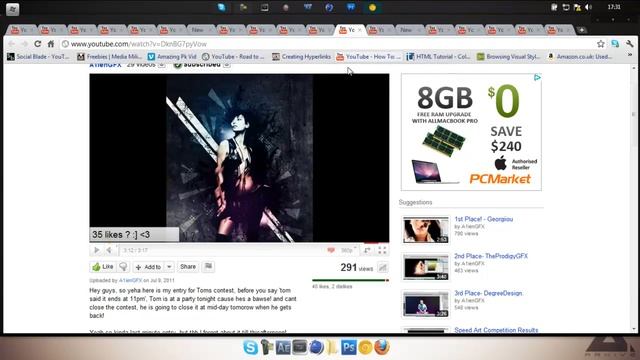Image resolution: width=640 pixels, height=360 pixels.
Task: Open the Social Blade bookmark
Action: coord(38,57)
